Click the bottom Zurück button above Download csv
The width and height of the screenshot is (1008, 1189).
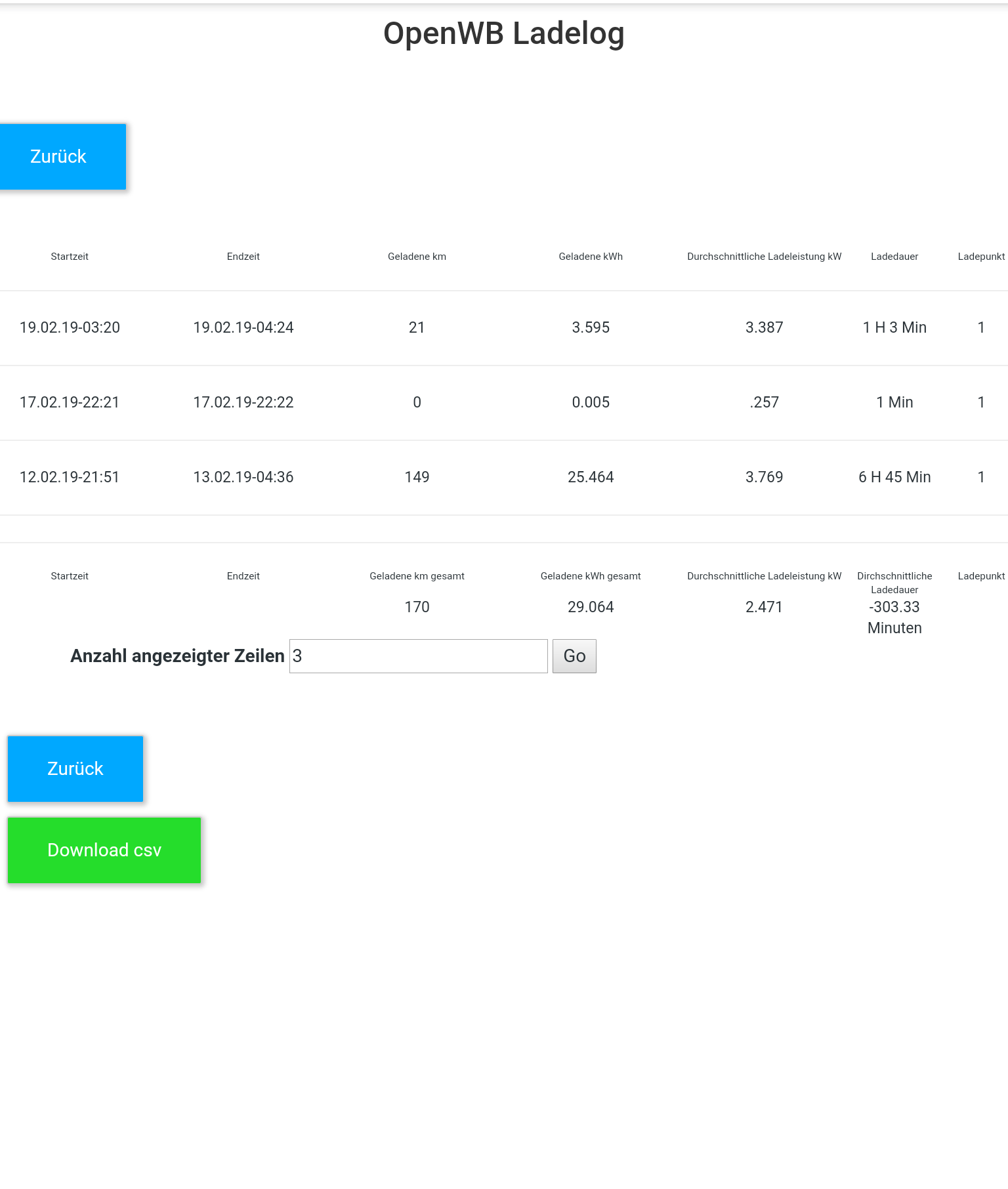click(75, 769)
